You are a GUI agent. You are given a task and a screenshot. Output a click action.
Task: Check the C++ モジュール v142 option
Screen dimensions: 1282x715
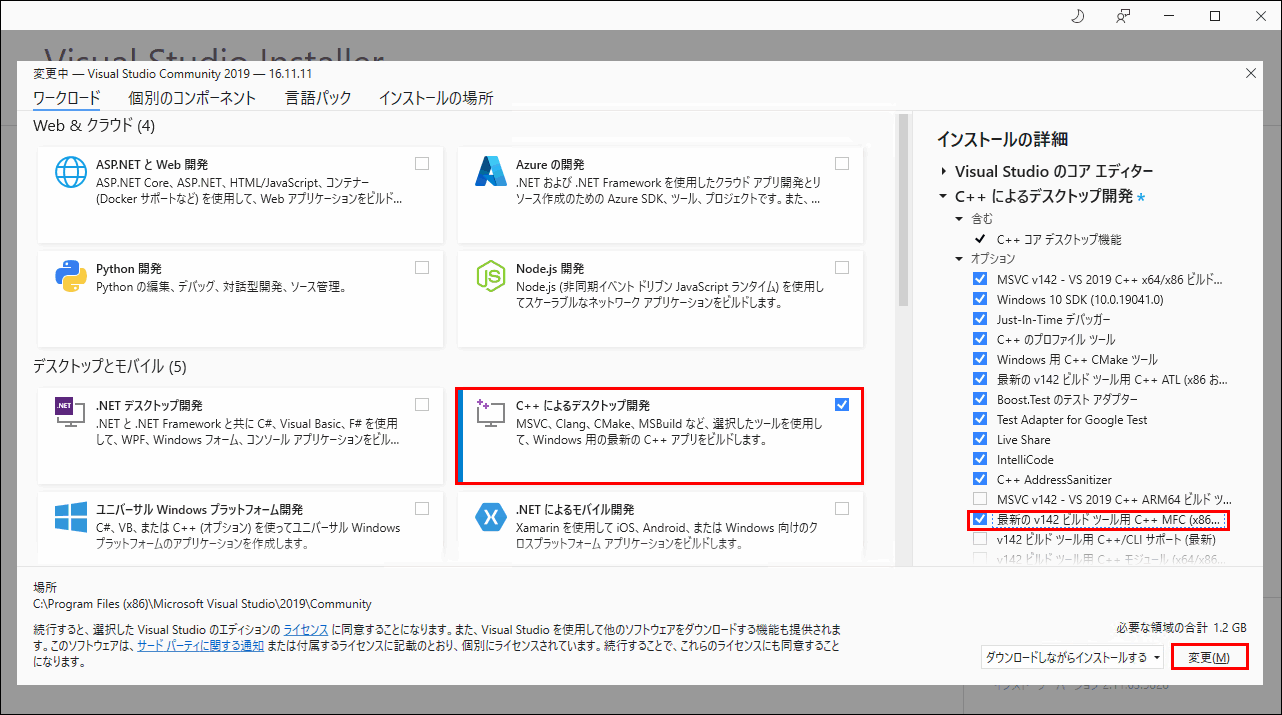[980, 559]
